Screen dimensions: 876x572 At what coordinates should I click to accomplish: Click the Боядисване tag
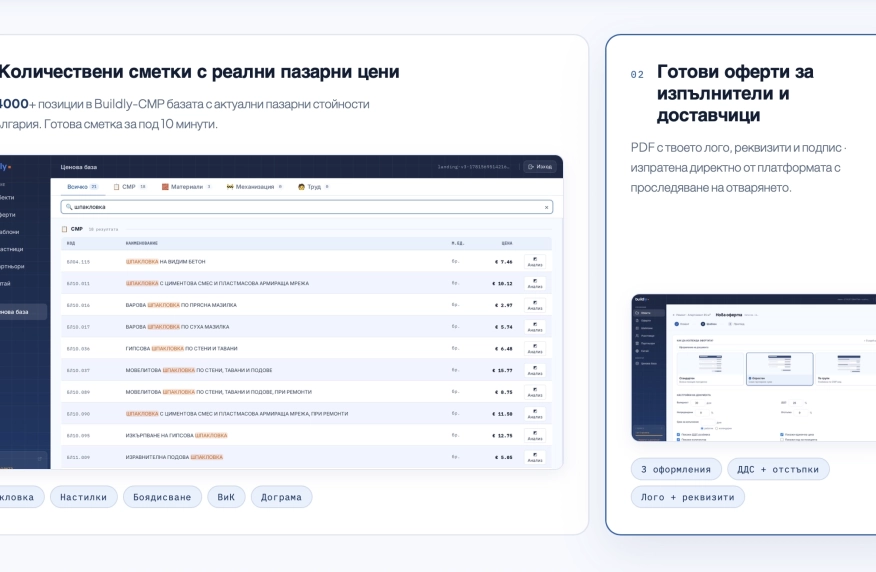point(162,497)
